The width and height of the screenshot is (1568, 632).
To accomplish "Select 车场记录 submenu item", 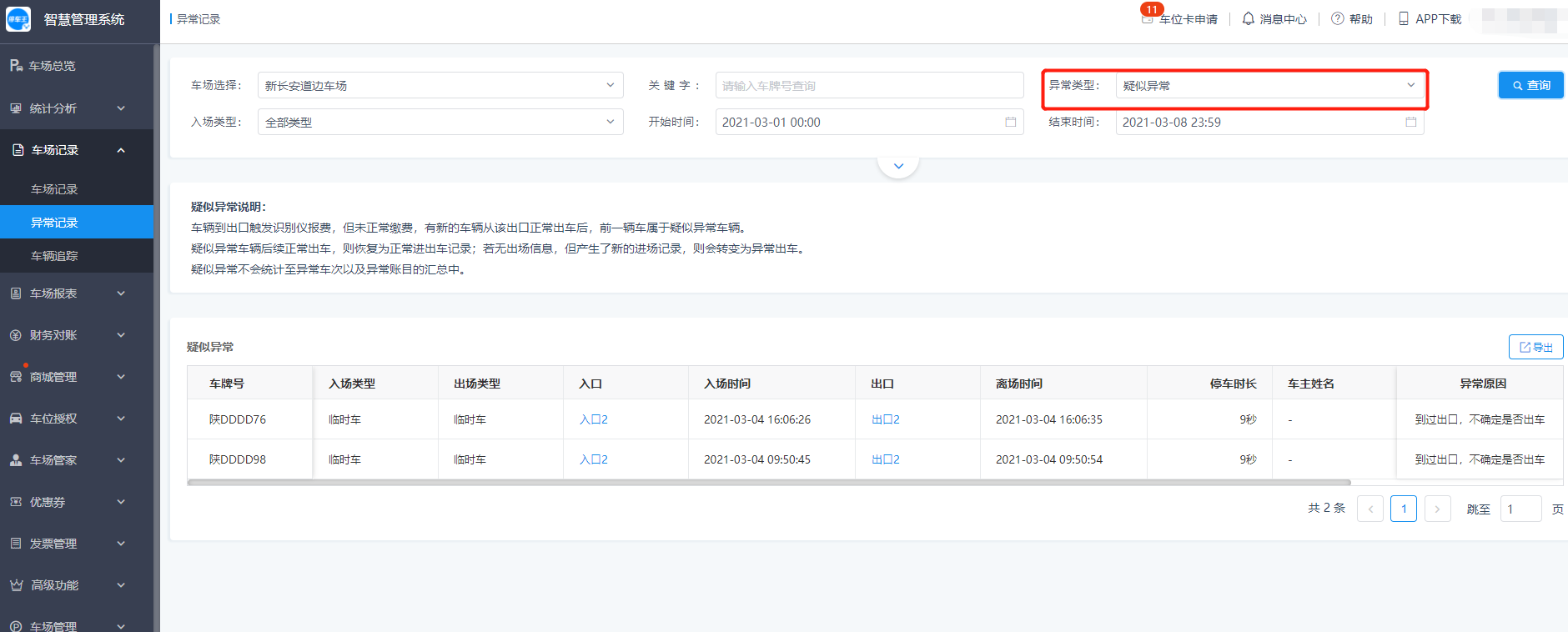I will click(54, 189).
